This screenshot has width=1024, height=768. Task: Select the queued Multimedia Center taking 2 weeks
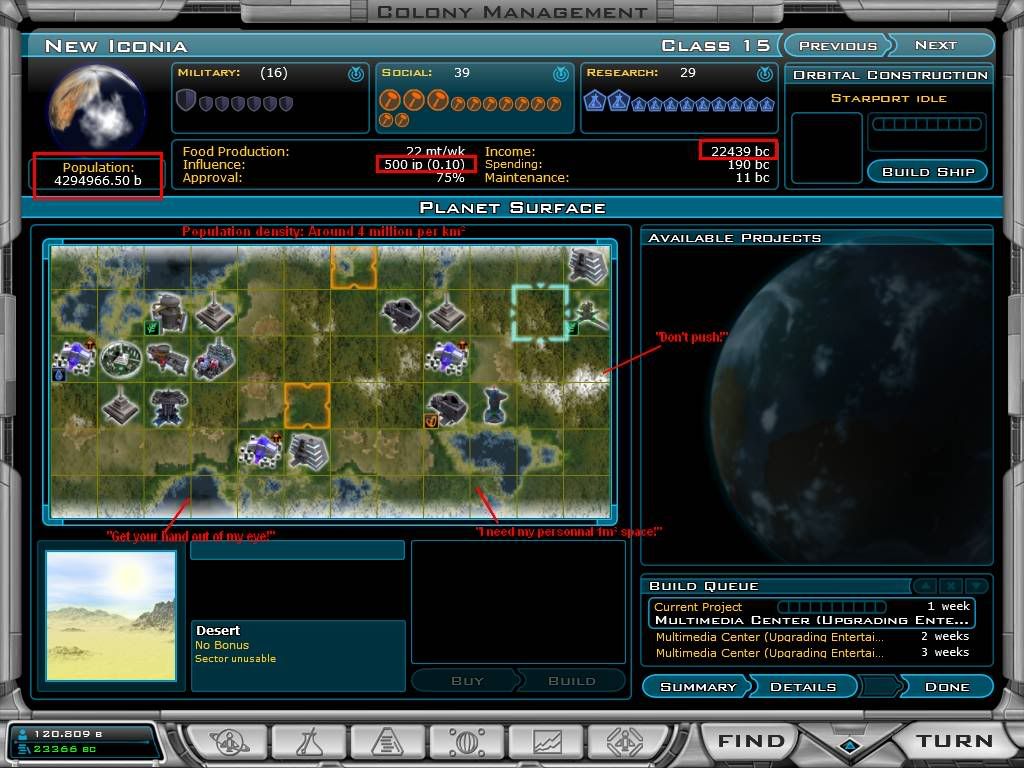812,637
